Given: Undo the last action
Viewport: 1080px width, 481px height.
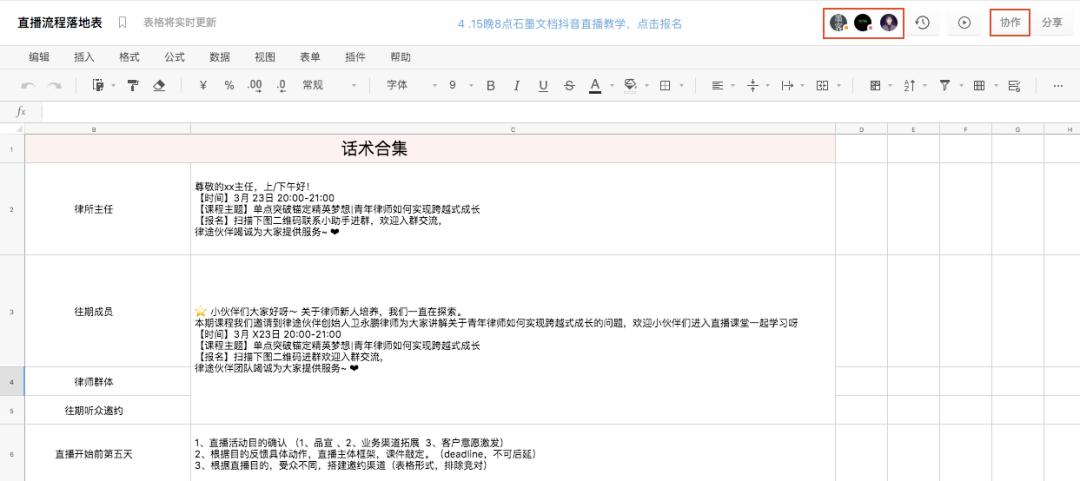Looking at the screenshot, I should point(28,85).
